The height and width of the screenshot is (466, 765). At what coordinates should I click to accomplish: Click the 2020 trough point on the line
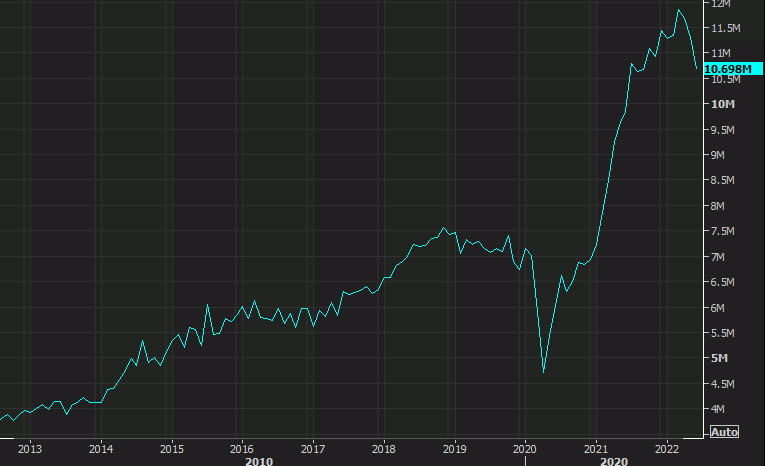tap(544, 372)
